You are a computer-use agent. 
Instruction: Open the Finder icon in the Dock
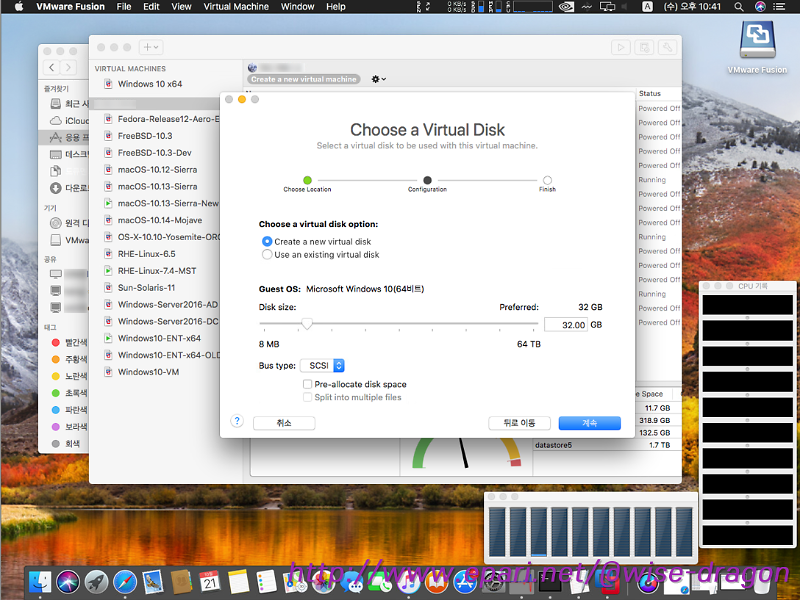40,582
